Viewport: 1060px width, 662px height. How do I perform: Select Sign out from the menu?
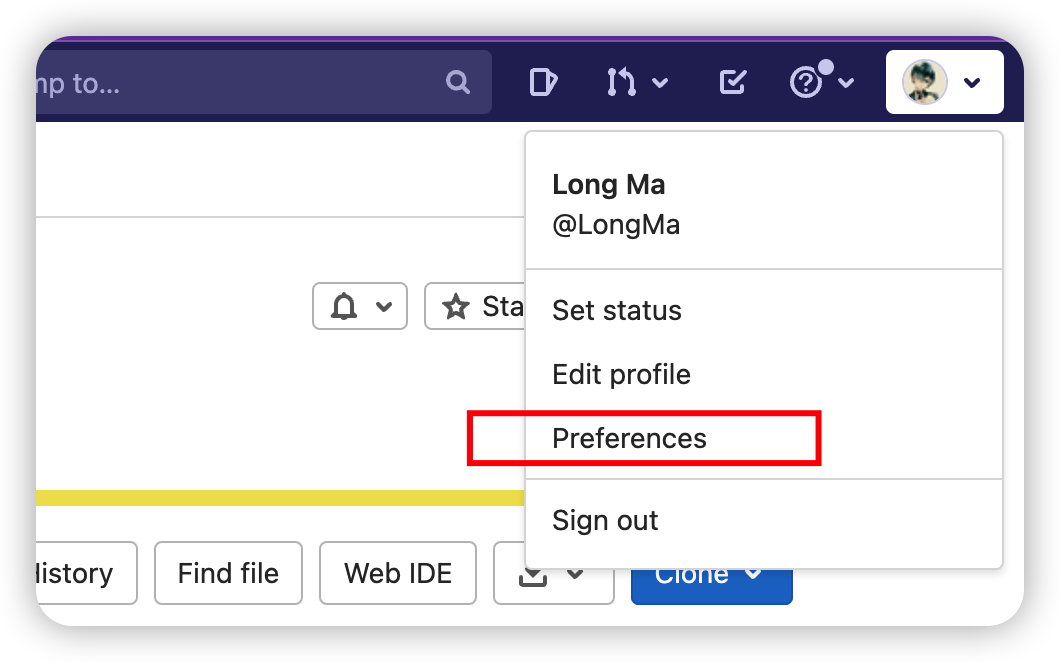[605, 520]
